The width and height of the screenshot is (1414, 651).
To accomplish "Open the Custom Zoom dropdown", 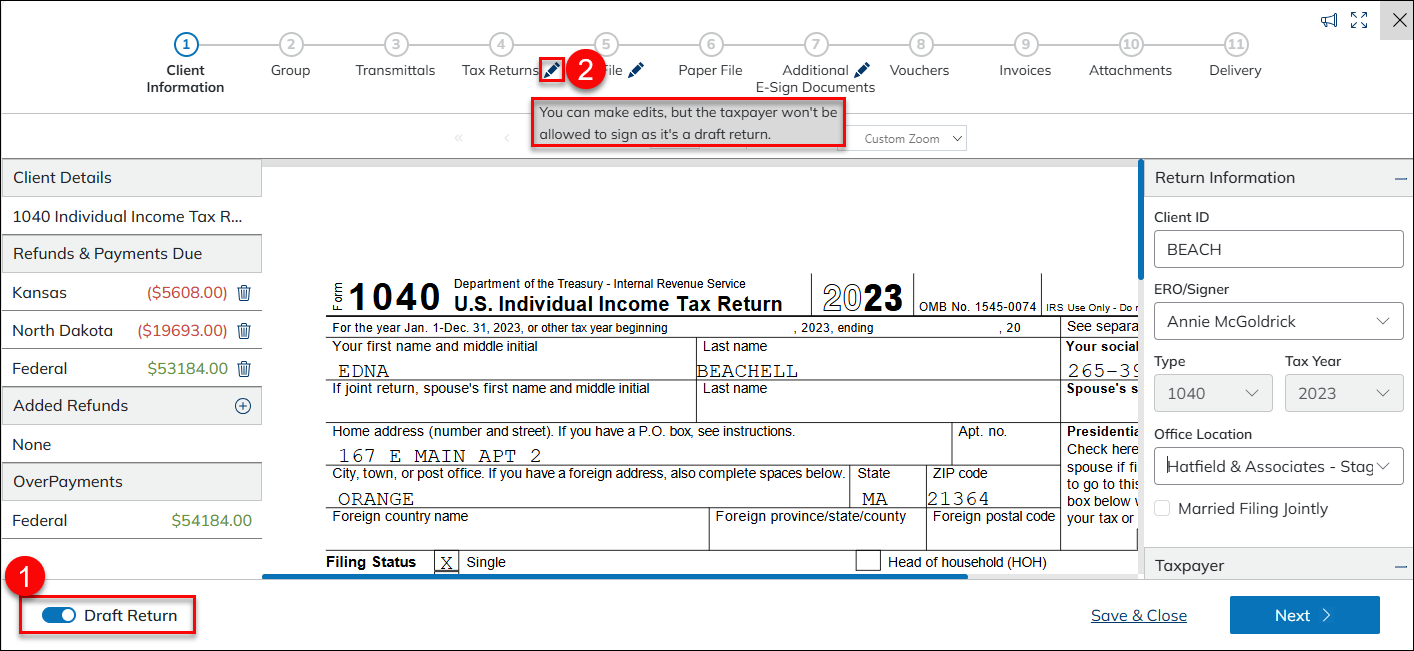I will 912,139.
